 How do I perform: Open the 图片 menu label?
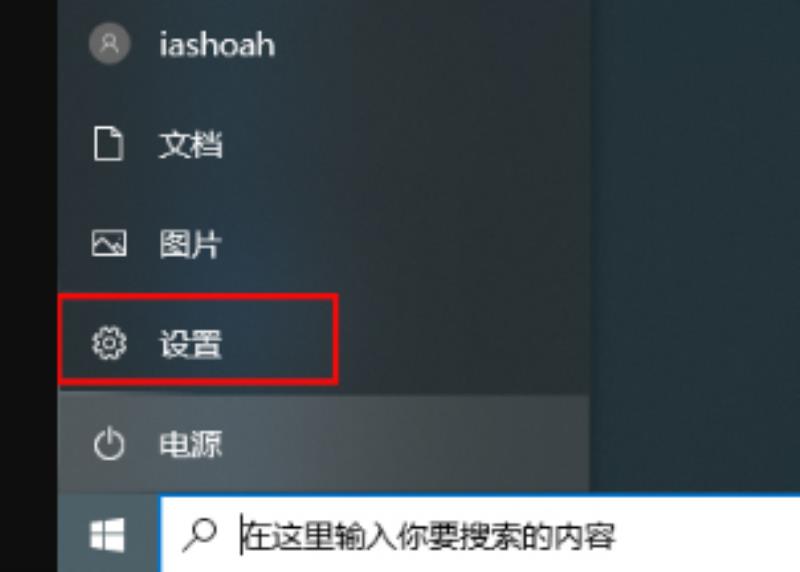[190, 244]
